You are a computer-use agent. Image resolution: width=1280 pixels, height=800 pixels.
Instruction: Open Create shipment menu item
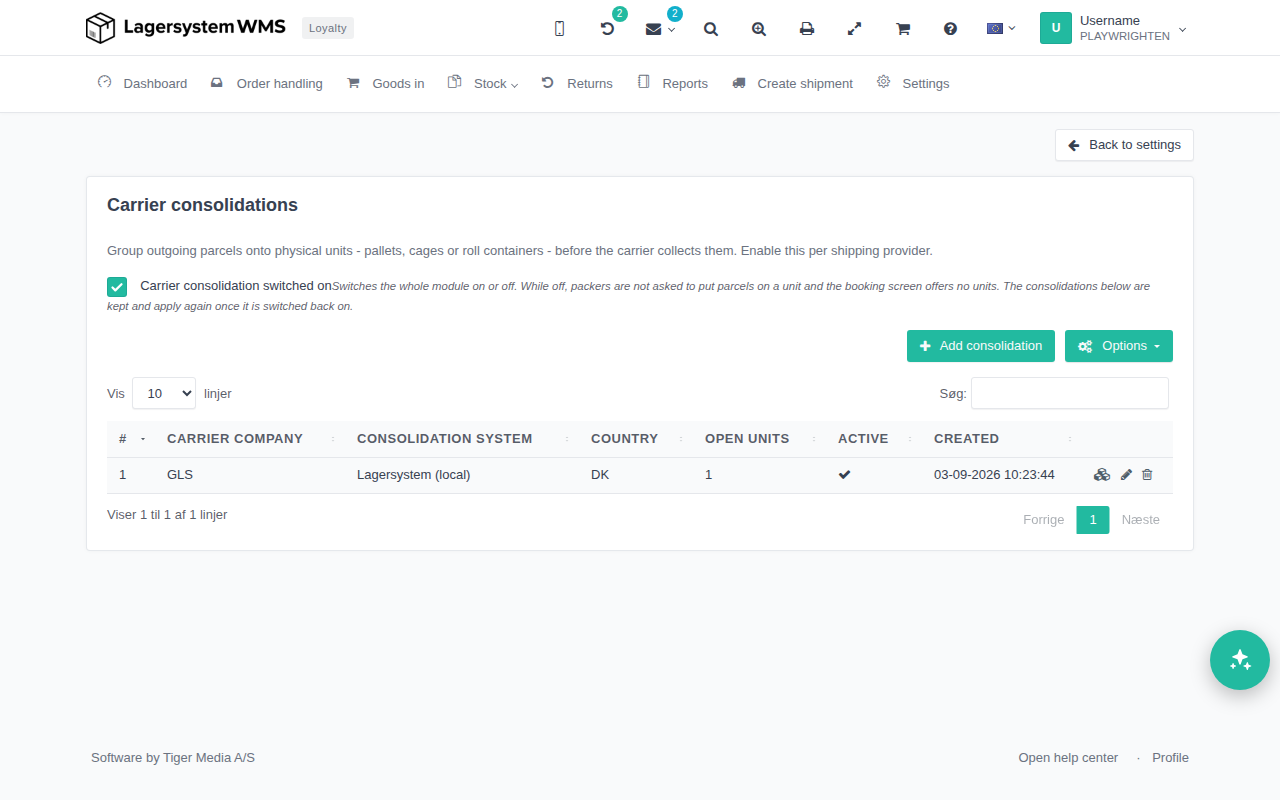coord(792,83)
